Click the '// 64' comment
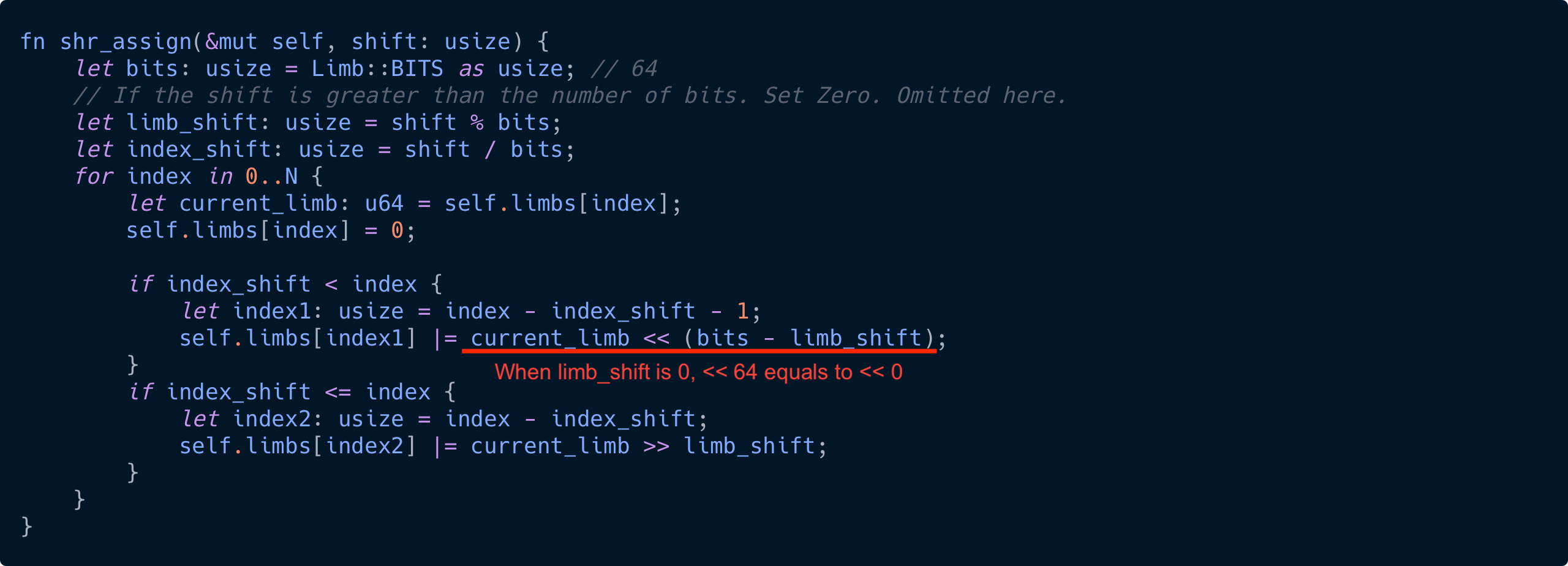 [x=624, y=69]
